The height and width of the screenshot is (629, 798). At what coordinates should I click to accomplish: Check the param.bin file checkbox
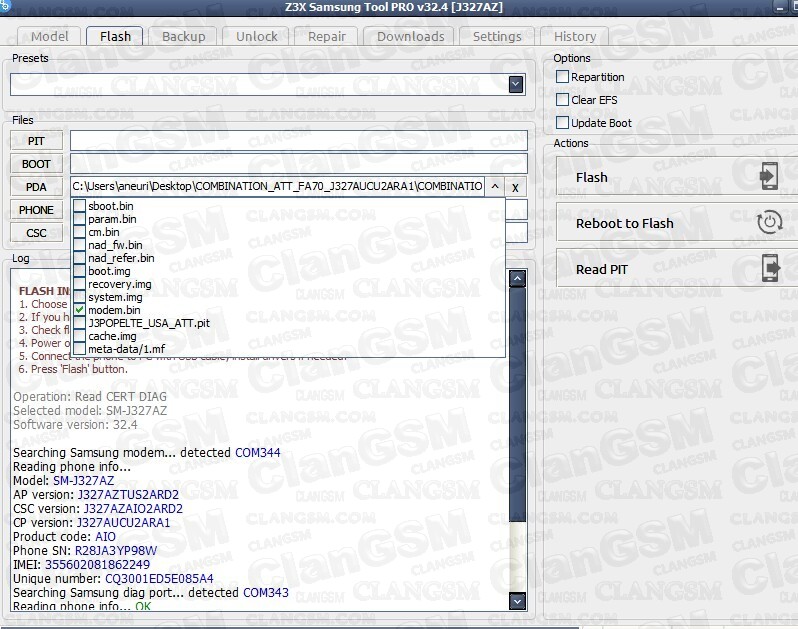[x=79, y=219]
